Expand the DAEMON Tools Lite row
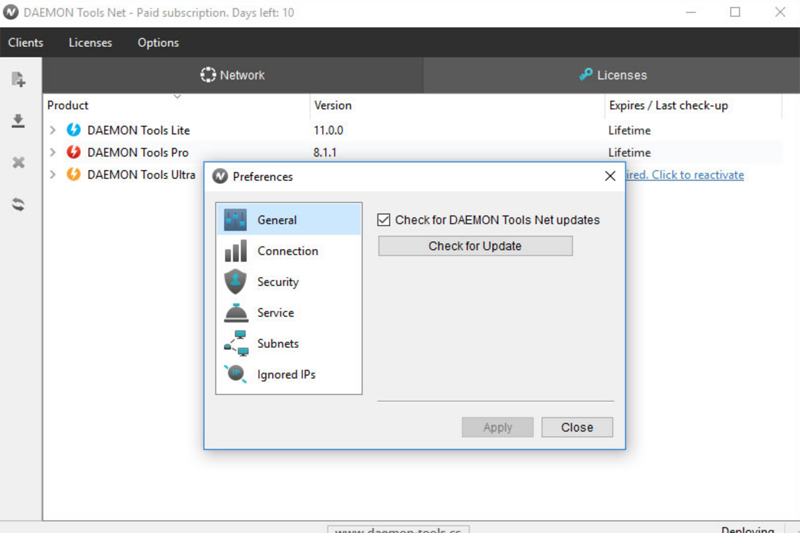Screen dimensions: 800x533 [53, 130]
